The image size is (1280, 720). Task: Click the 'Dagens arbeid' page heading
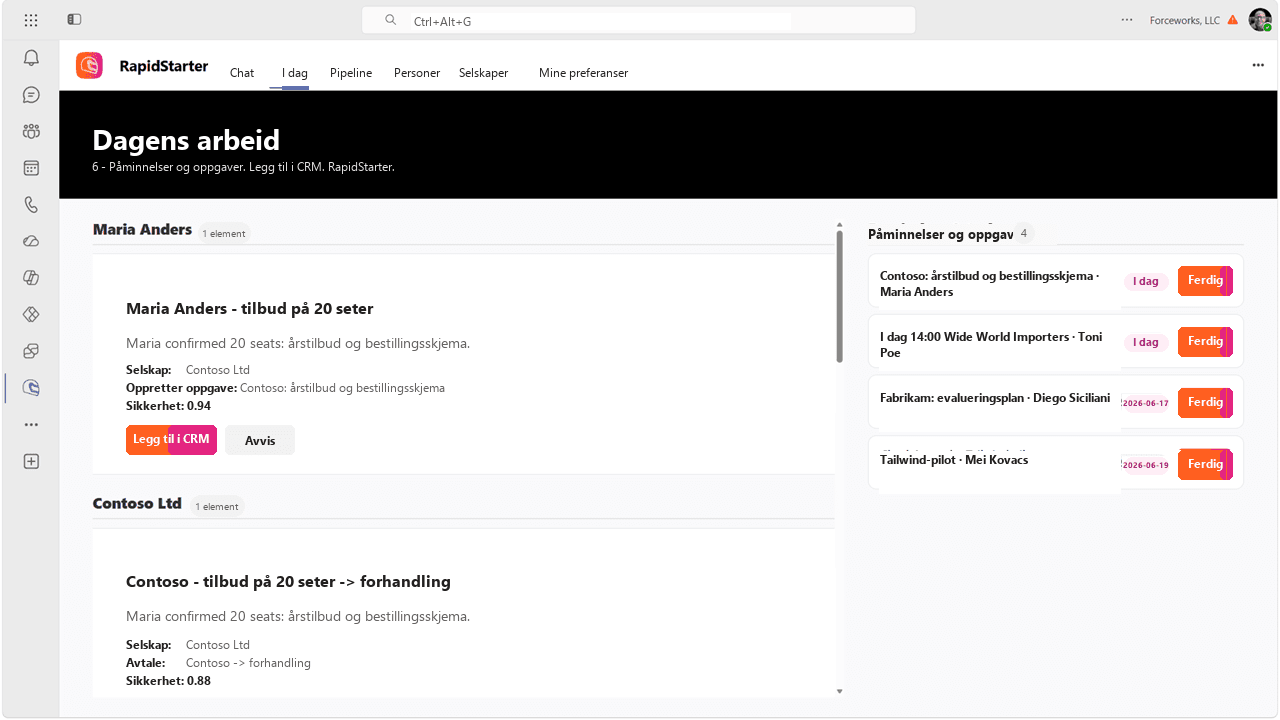pyautogui.click(x=186, y=140)
